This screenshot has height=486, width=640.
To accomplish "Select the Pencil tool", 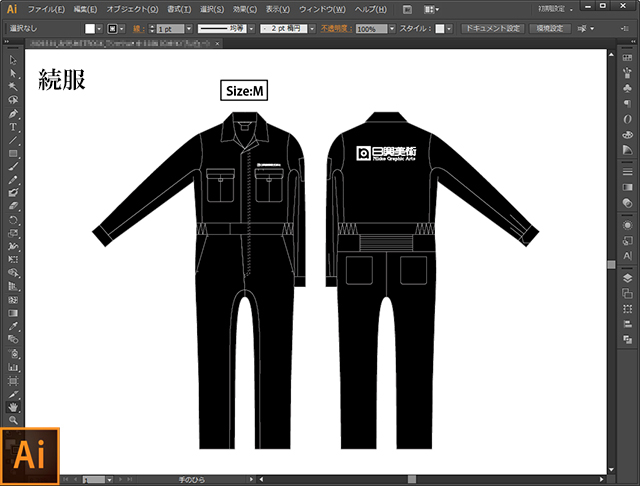I will pos(13,180).
